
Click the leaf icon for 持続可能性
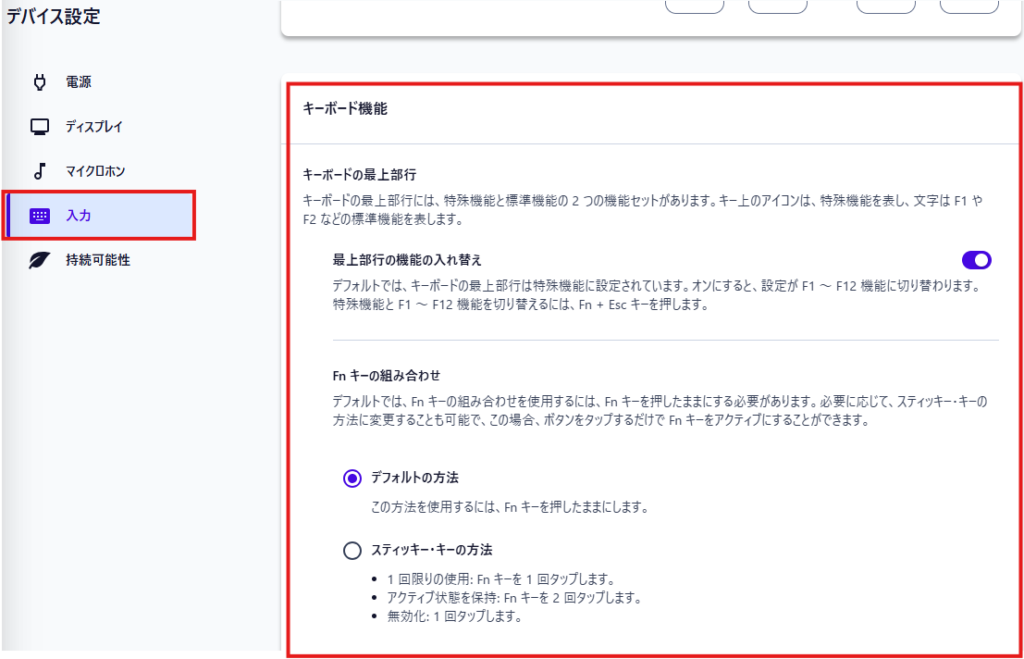click(41, 261)
